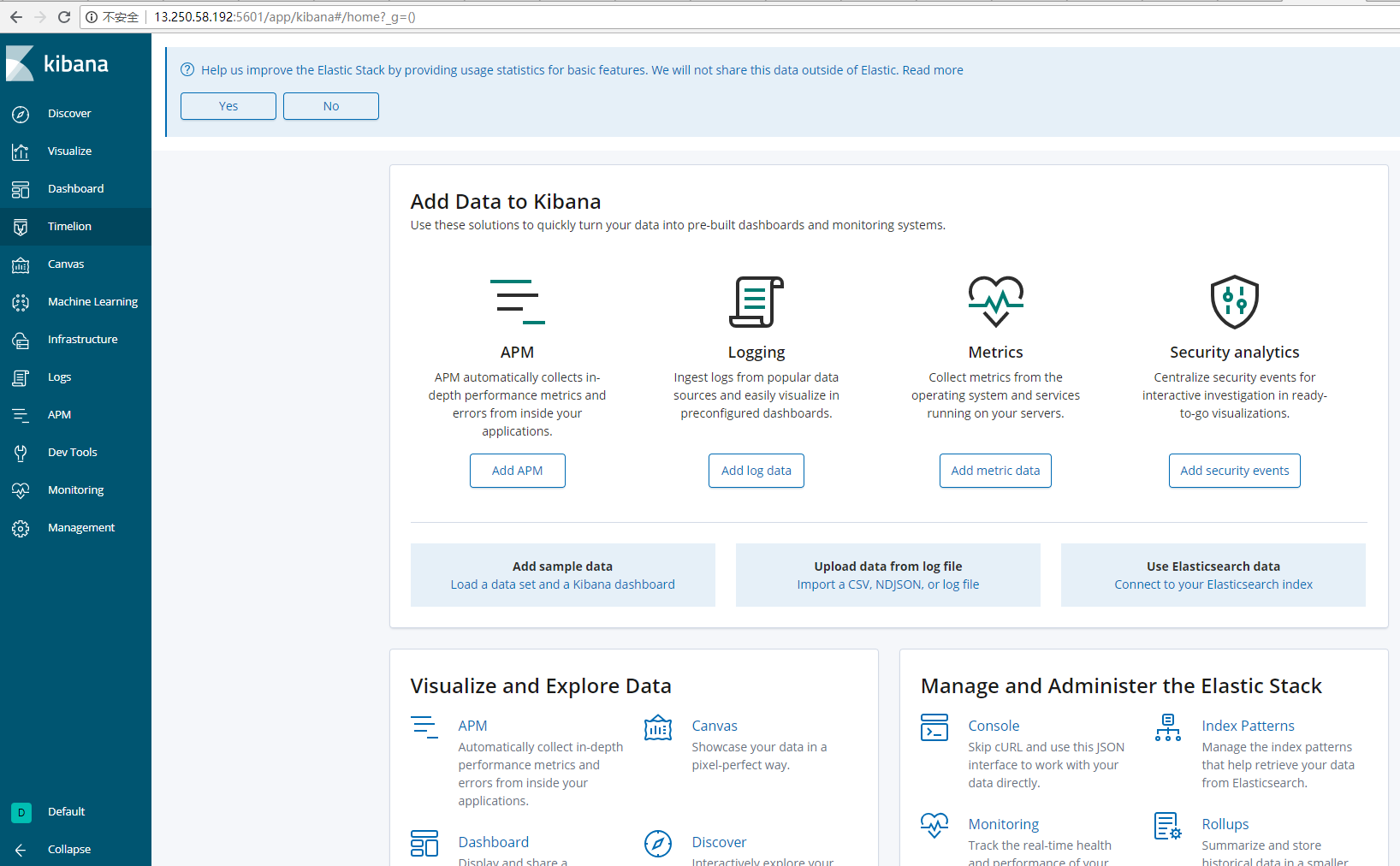
Task: Click the help question-mark icon in banner
Action: coord(187,70)
